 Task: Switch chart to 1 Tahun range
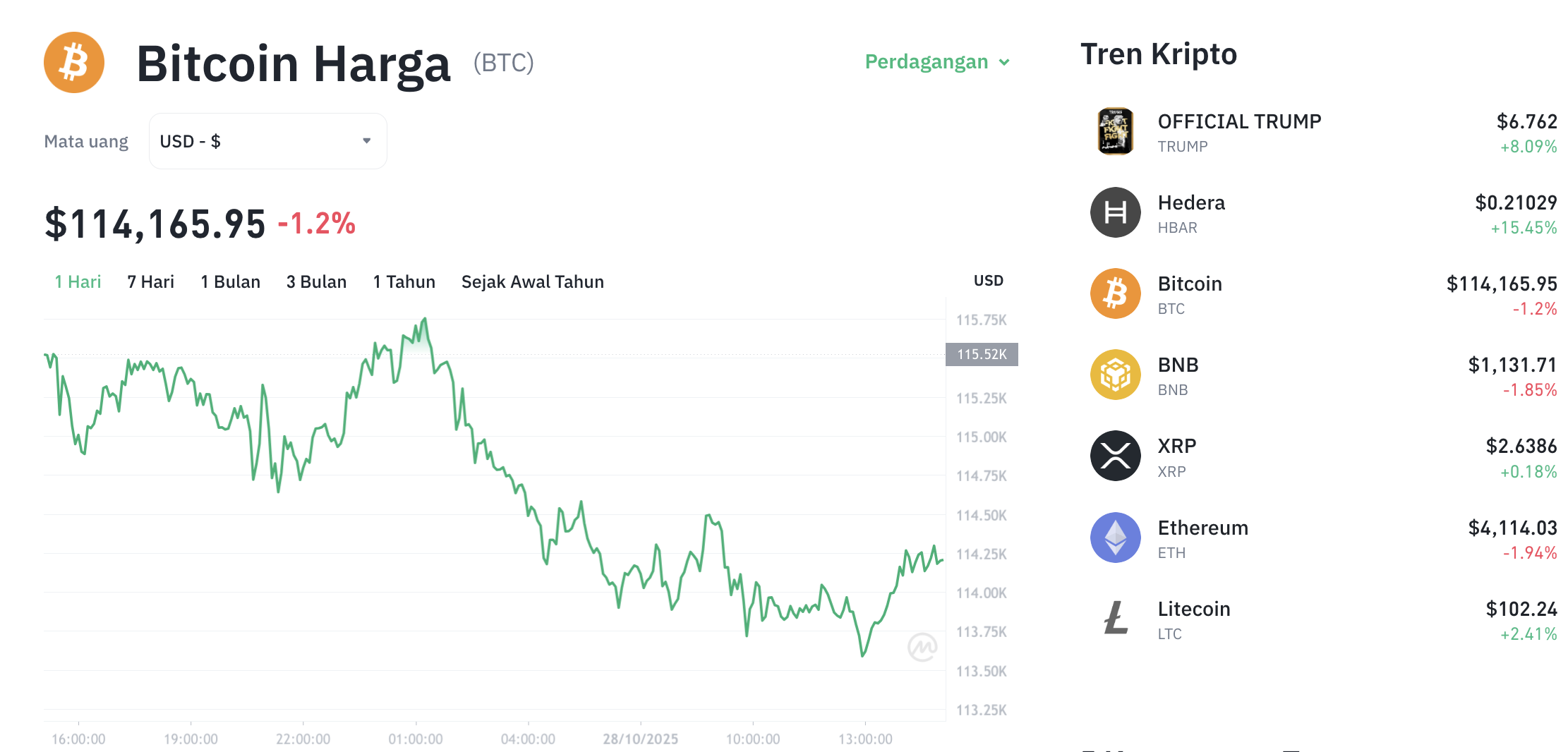pyautogui.click(x=404, y=282)
